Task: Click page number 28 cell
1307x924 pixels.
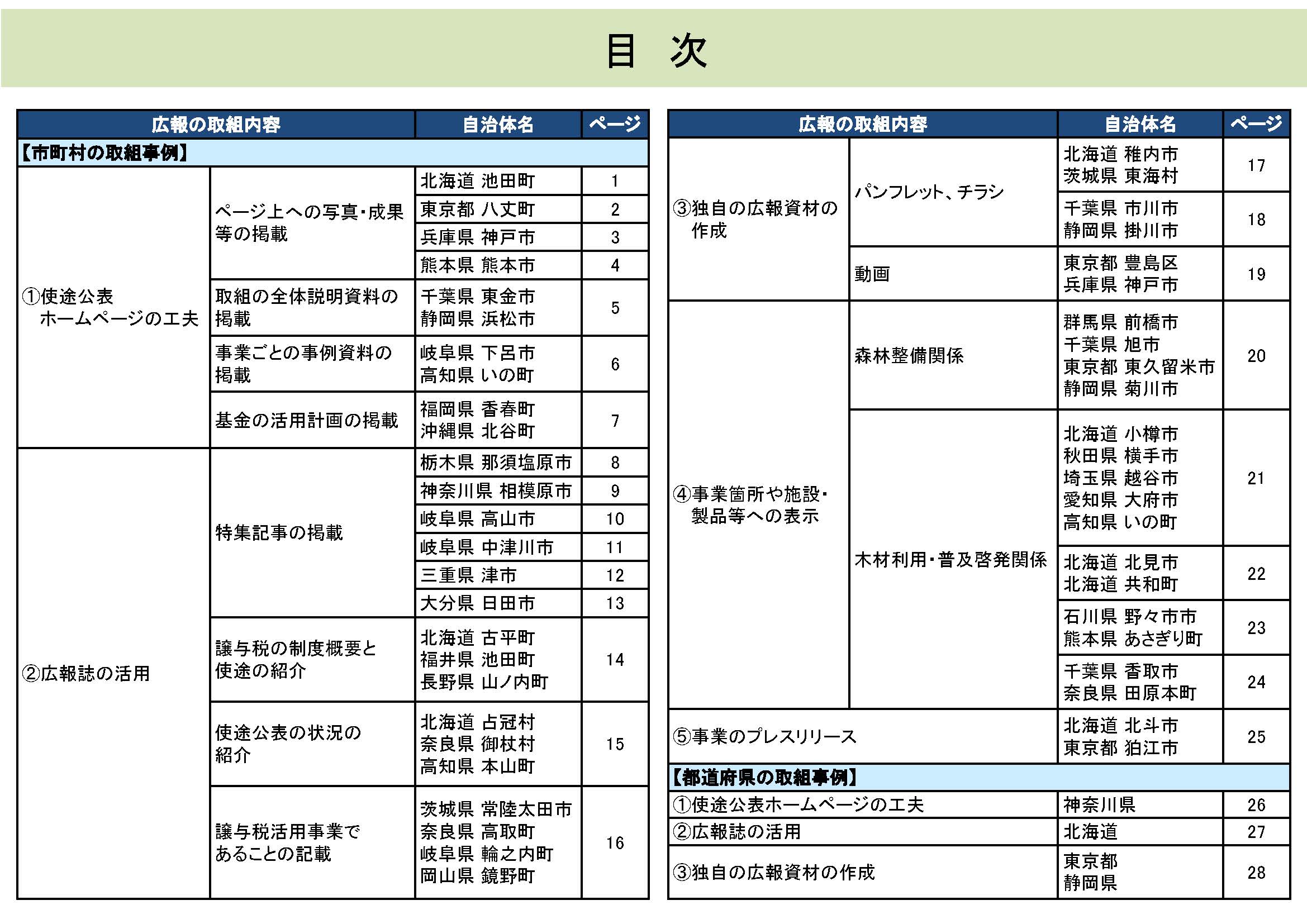Action: pos(1256,872)
